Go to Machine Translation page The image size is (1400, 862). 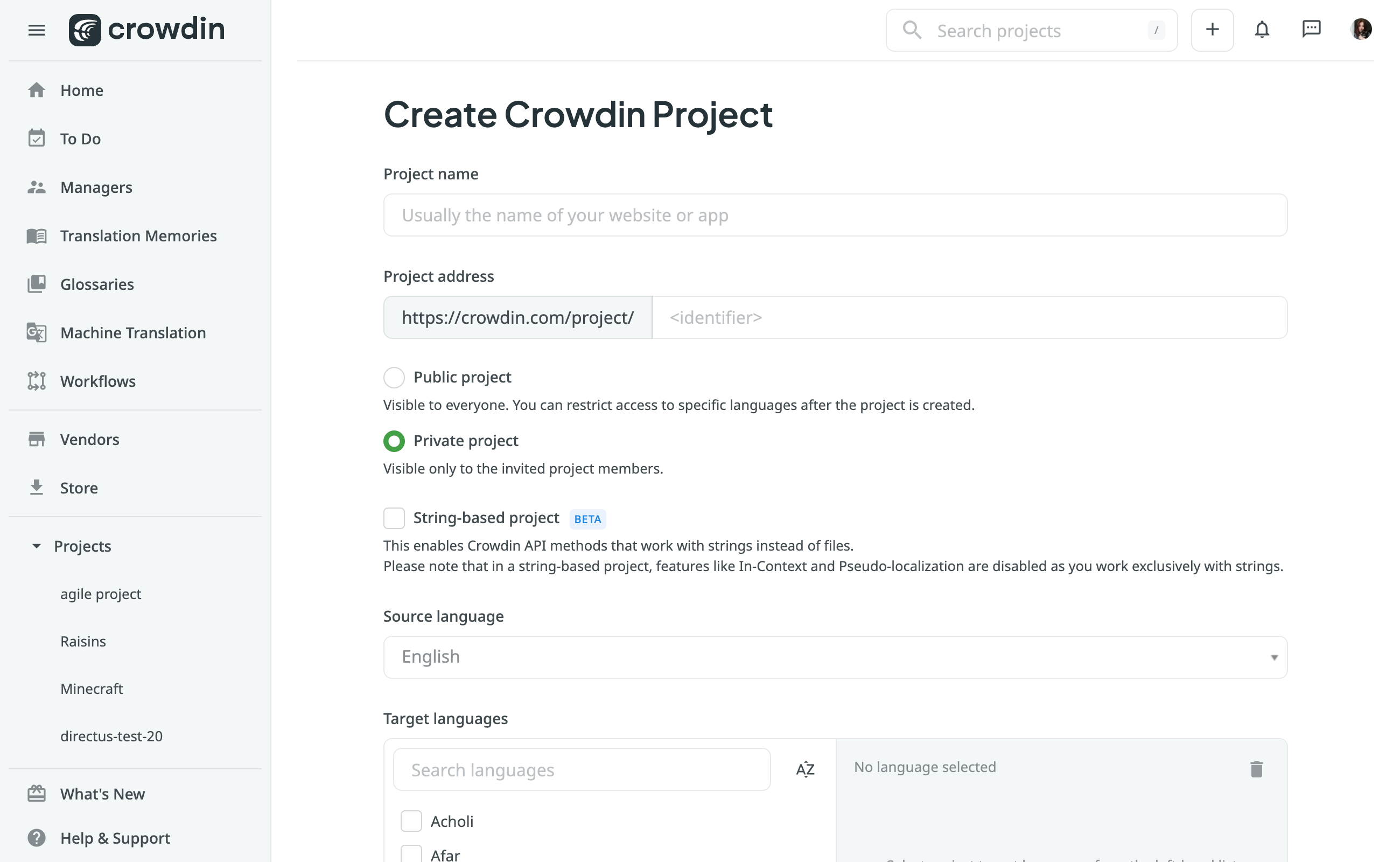pyautogui.click(x=133, y=332)
